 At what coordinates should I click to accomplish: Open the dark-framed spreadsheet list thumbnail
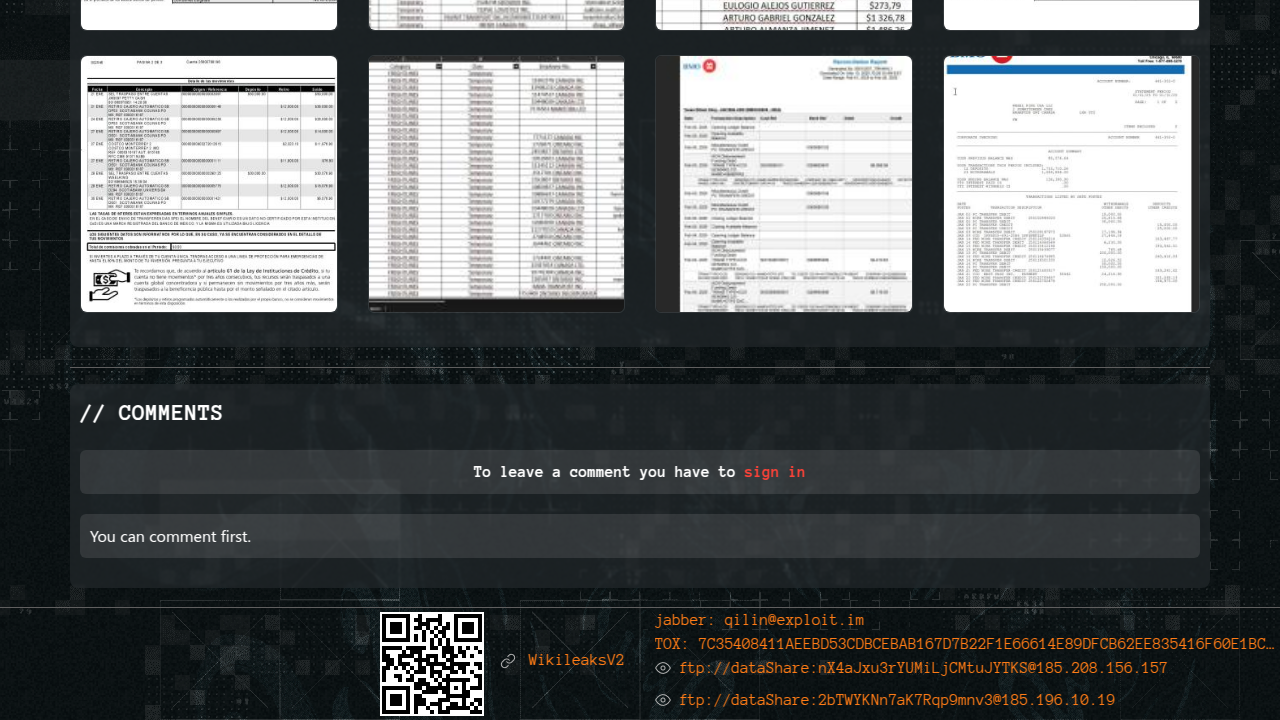(497, 184)
